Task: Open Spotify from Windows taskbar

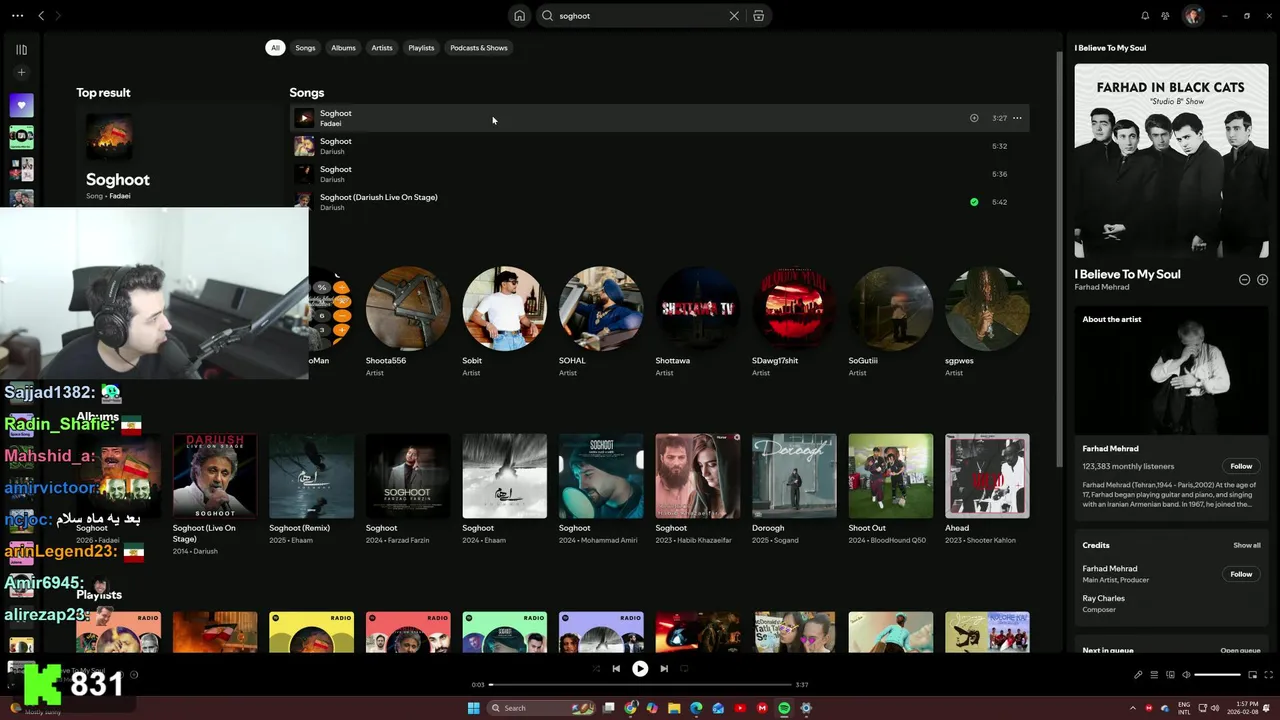Action: [784, 708]
